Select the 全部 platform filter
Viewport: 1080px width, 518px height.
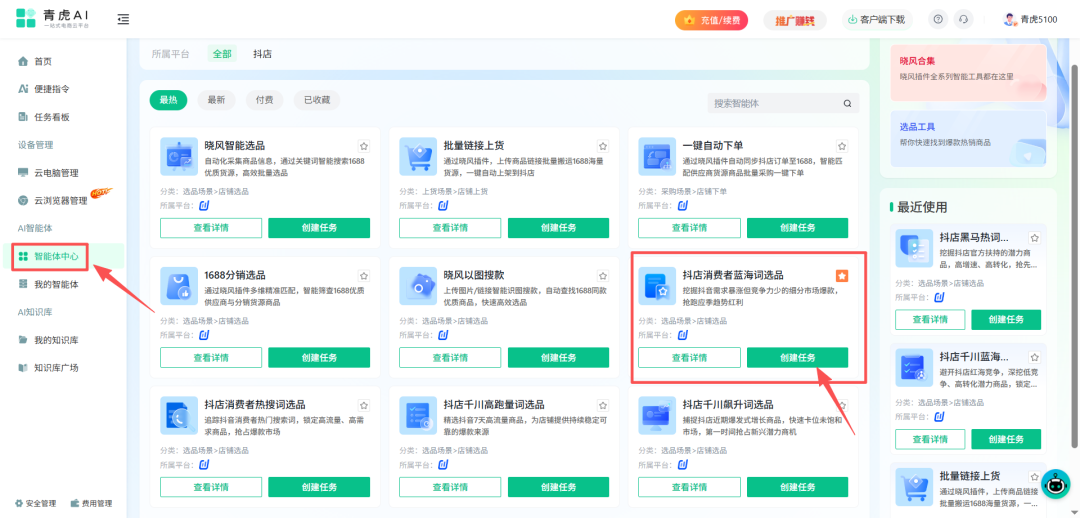(x=222, y=54)
